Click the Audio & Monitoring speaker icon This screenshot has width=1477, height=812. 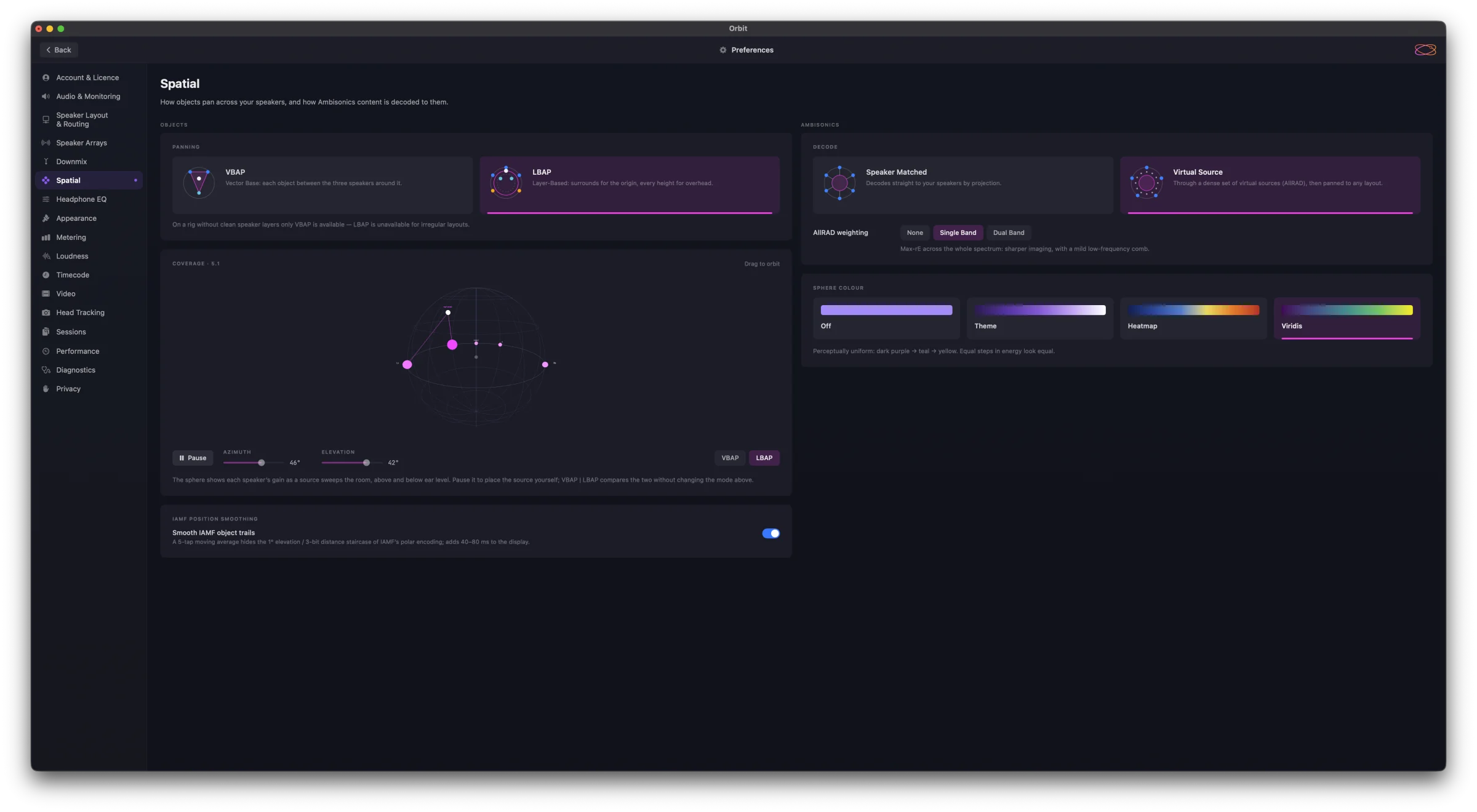(46, 97)
